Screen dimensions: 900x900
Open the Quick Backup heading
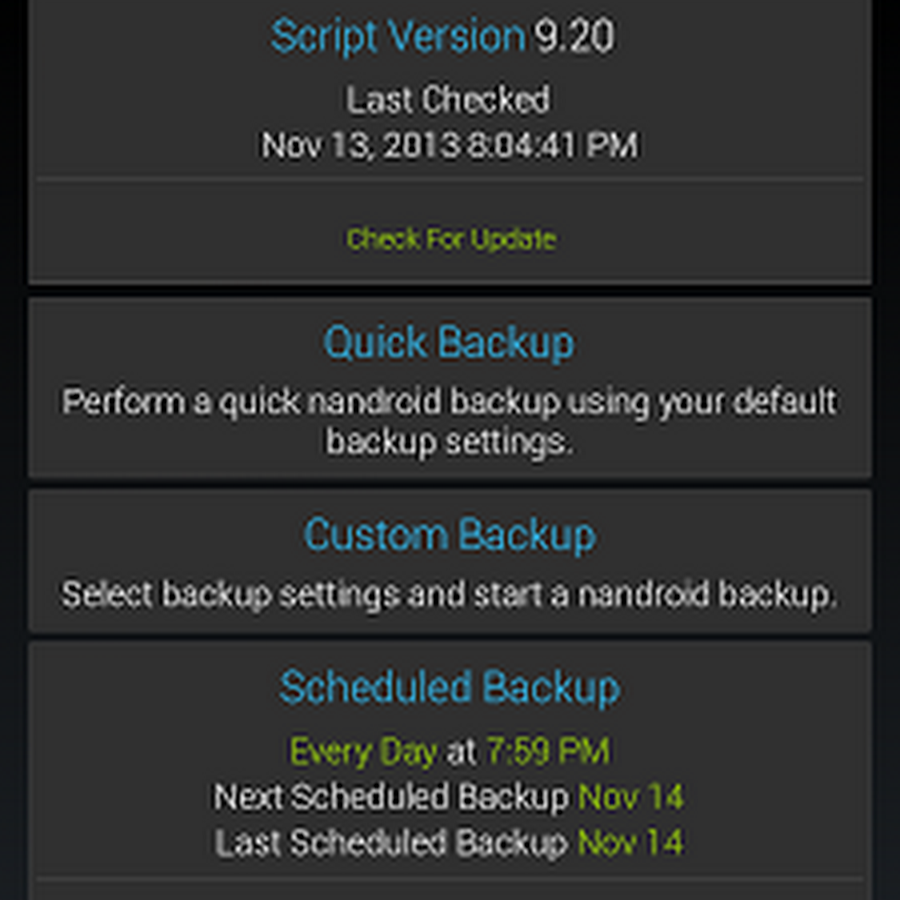pos(449,343)
